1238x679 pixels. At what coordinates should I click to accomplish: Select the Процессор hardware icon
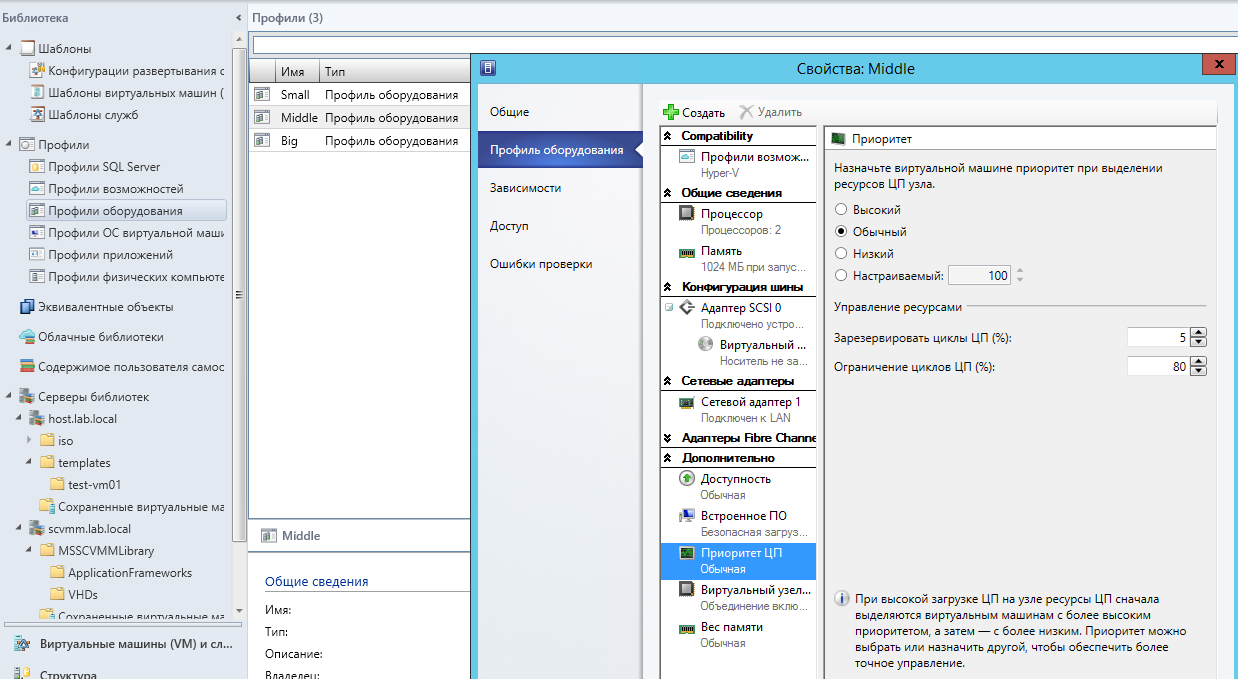pos(687,214)
